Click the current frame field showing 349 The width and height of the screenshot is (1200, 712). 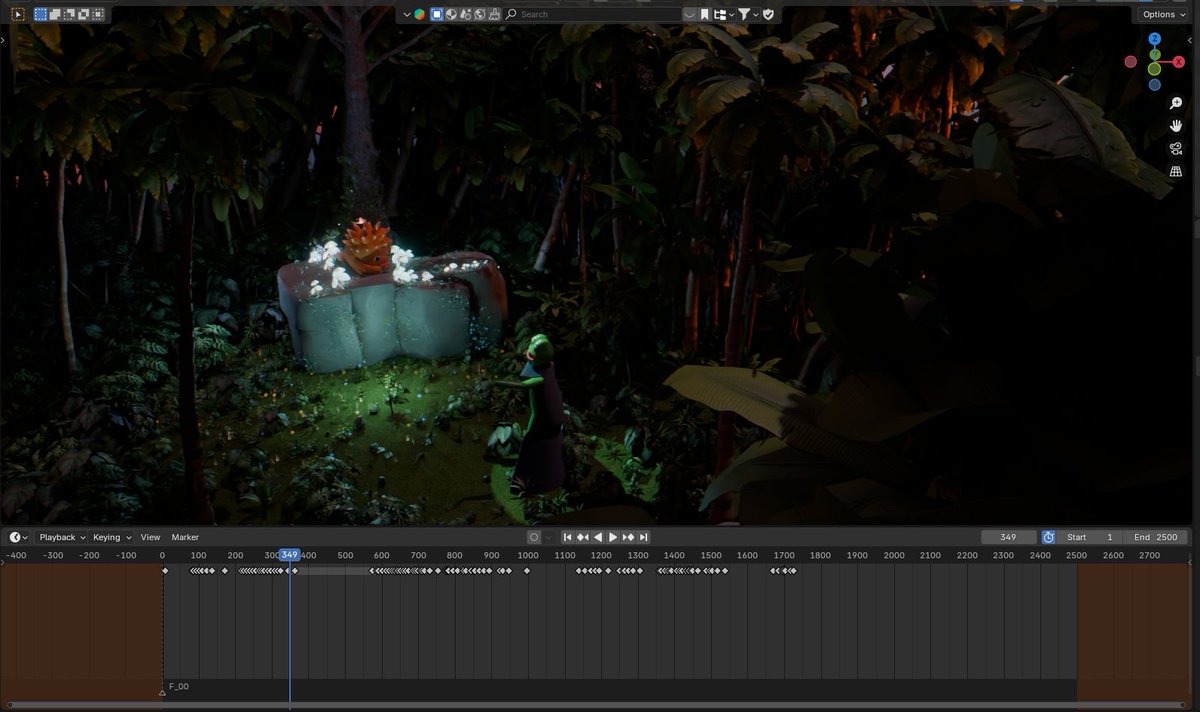coord(1008,537)
